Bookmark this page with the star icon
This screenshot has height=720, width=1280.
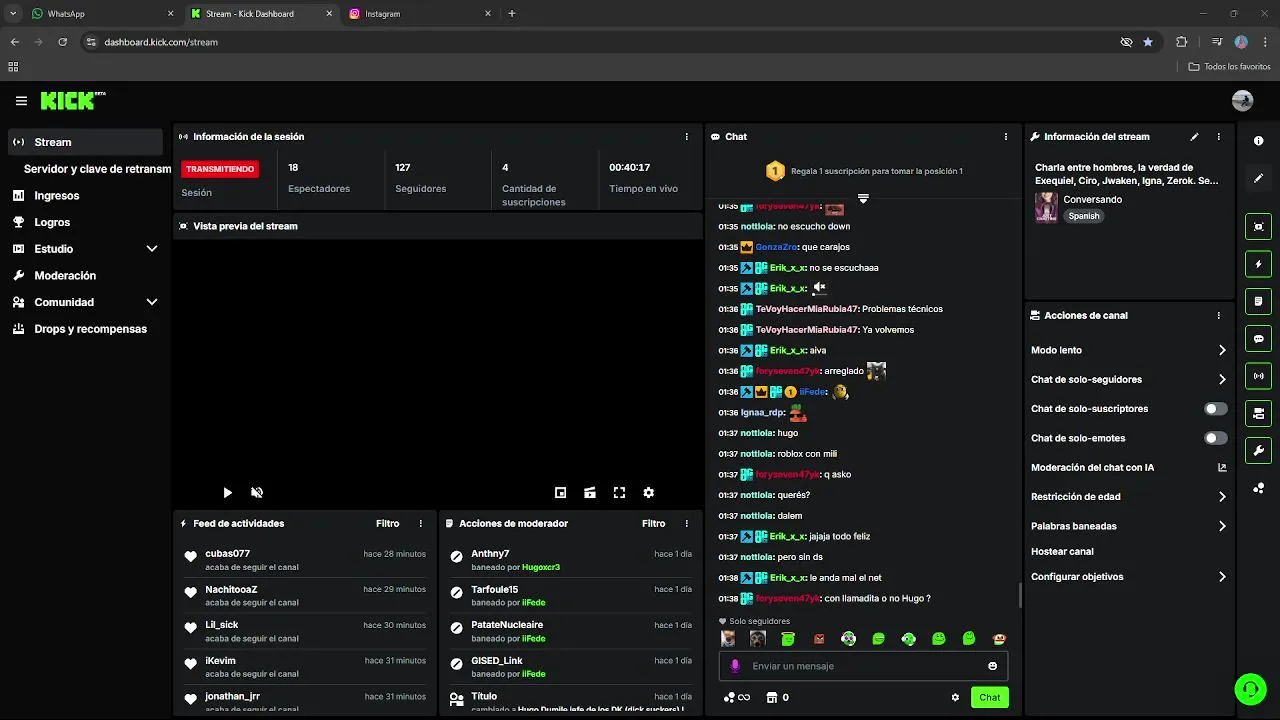1148,42
